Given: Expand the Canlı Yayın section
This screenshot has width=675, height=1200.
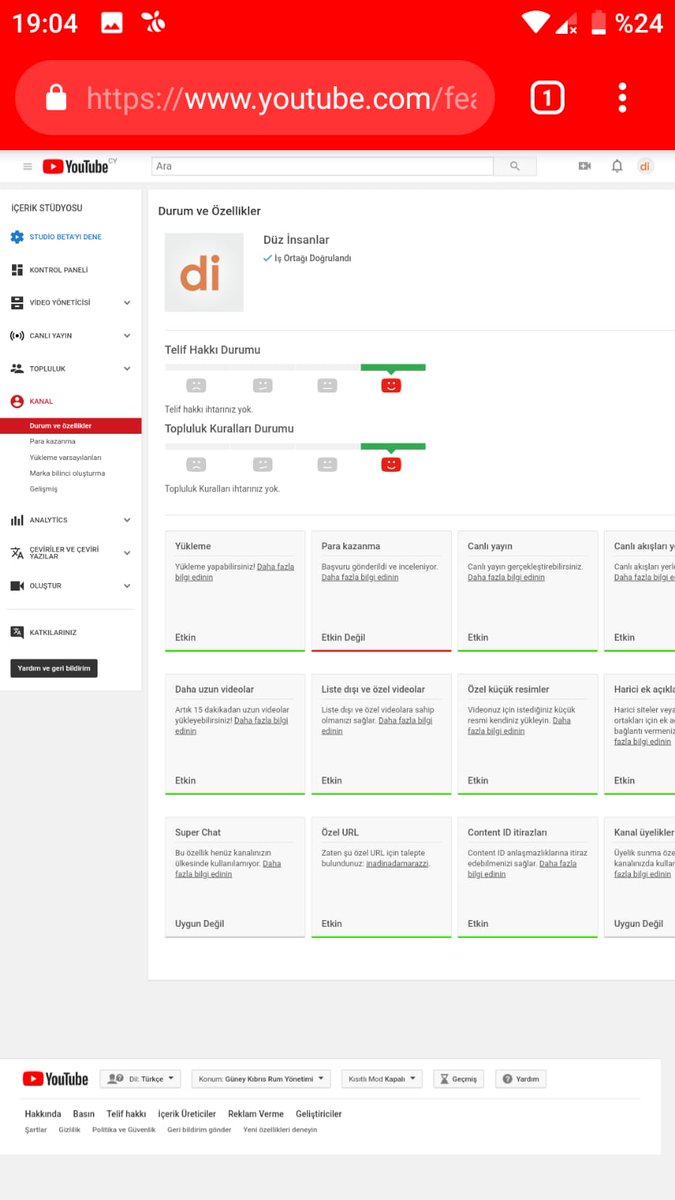Looking at the screenshot, I should tap(127, 336).
